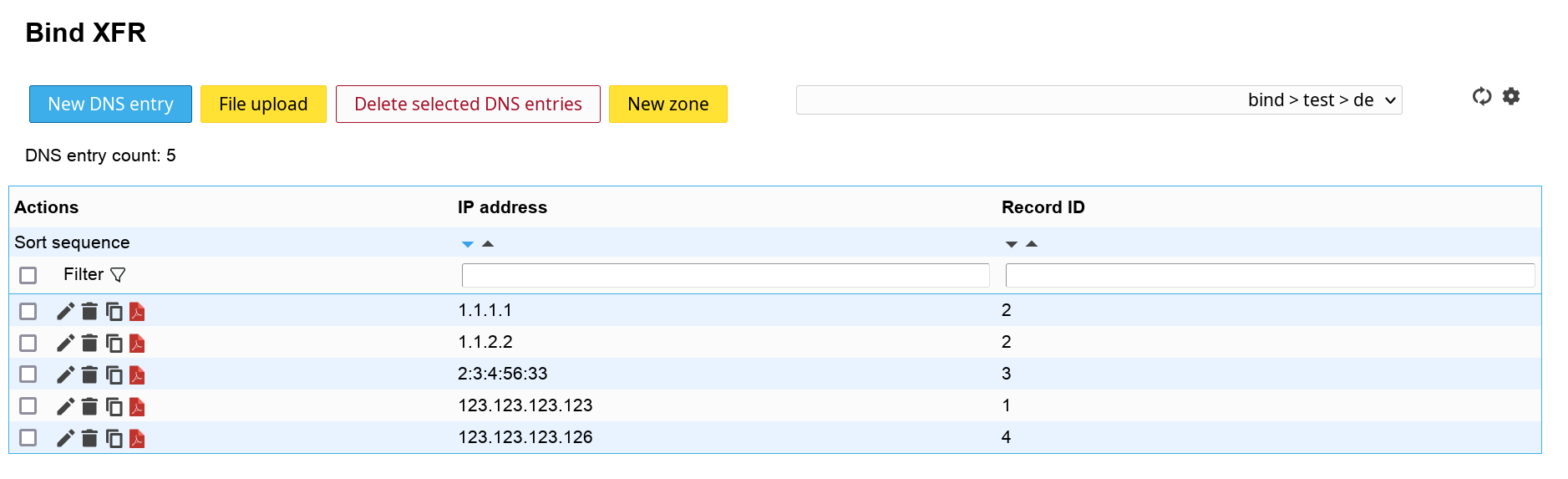
Task: Edit the 123.123.123.126 entry with pencil icon
Action: coord(65,439)
